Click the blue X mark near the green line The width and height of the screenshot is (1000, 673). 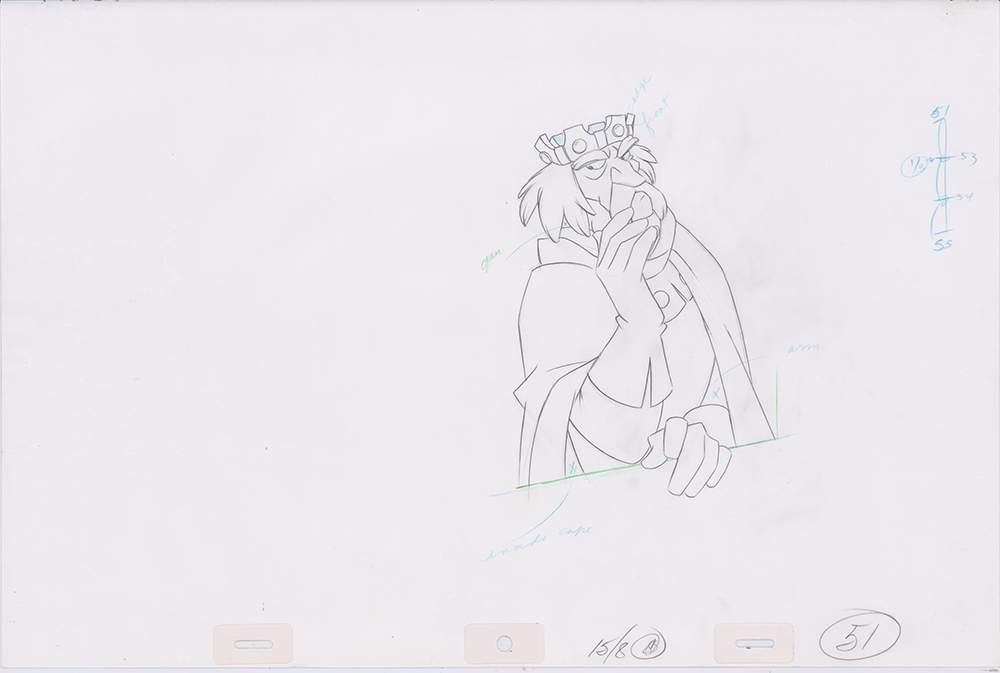tap(572, 468)
